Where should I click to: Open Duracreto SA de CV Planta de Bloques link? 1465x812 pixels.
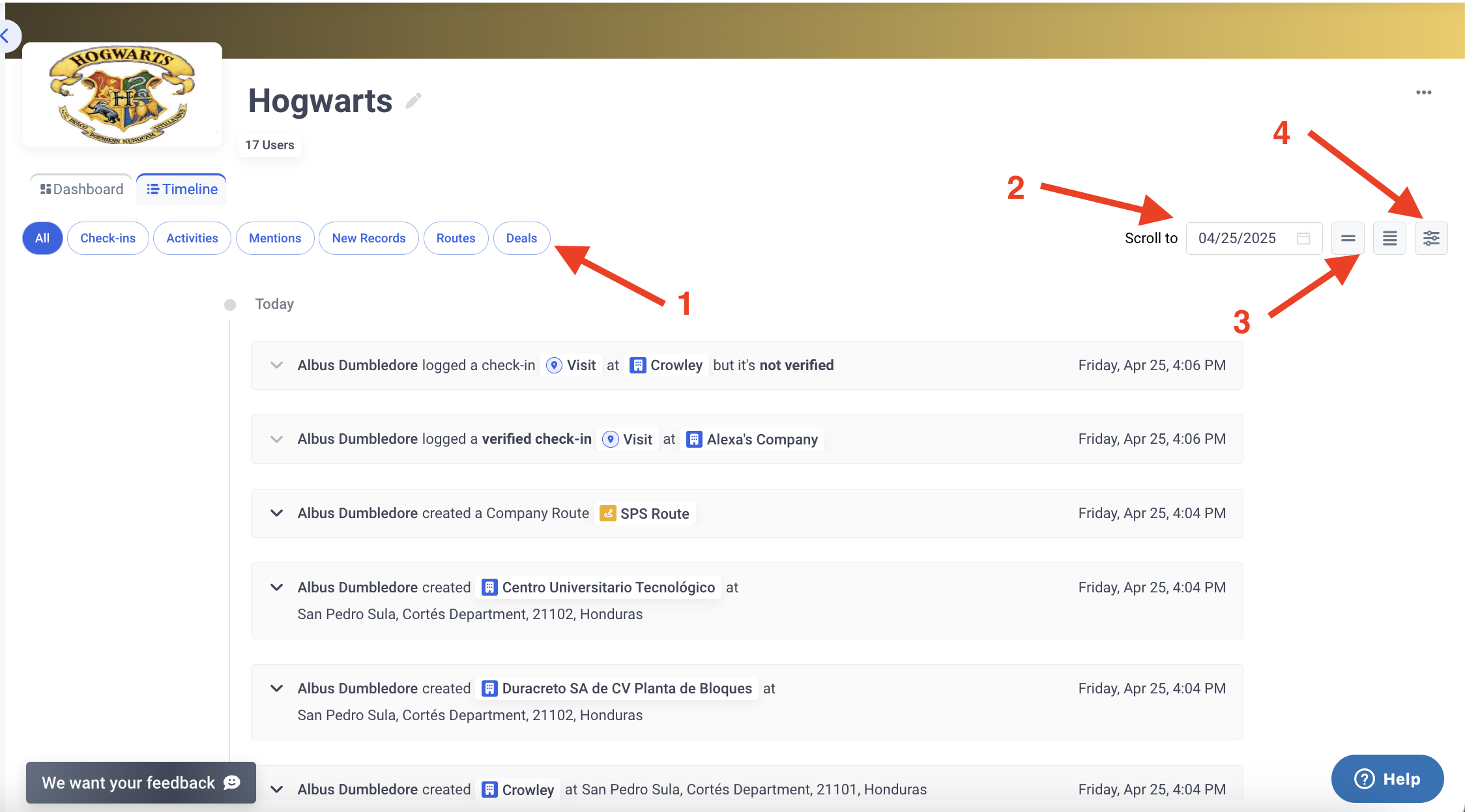[616, 688]
